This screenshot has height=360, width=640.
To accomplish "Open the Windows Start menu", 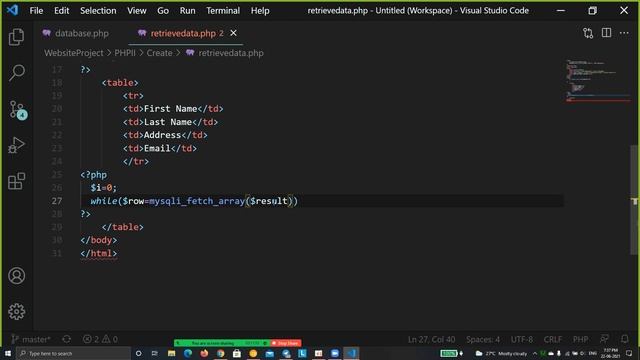I will click(x=8, y=353).
